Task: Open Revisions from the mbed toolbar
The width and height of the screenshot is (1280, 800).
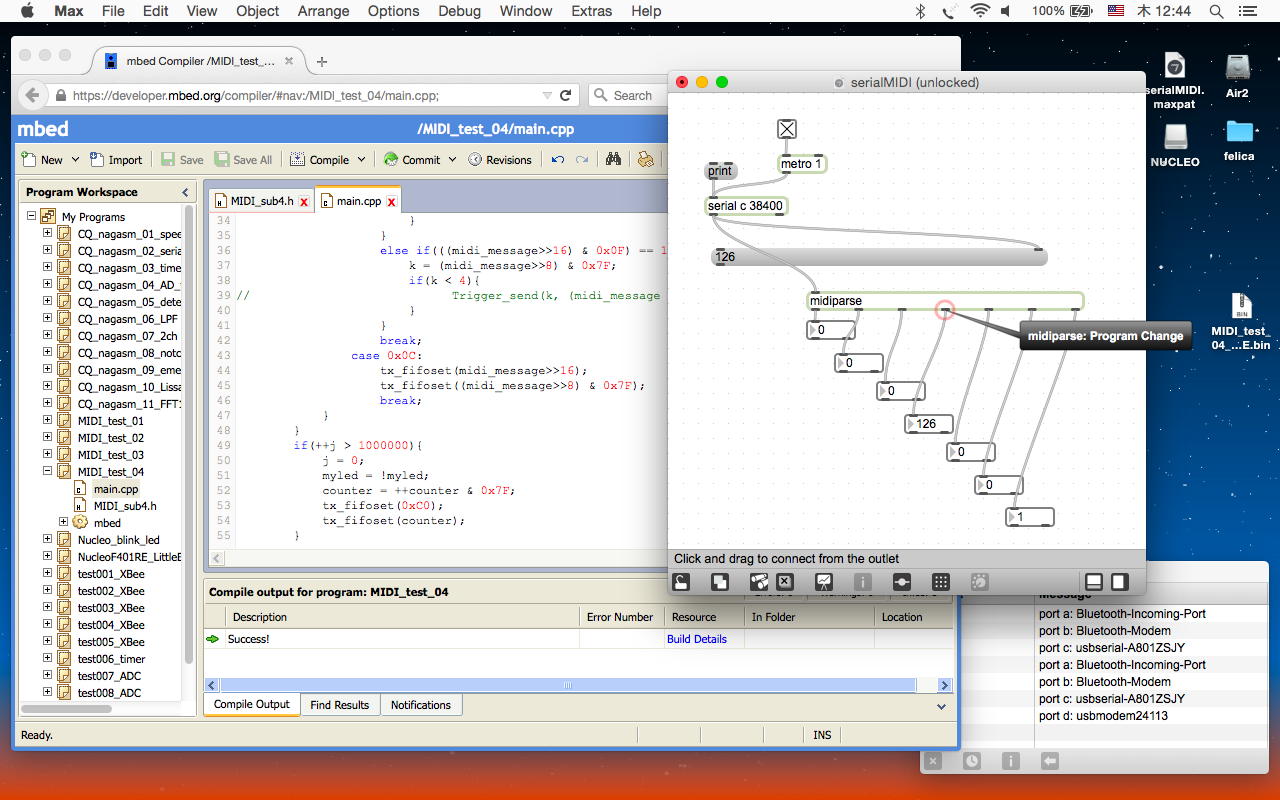Action: click(x=500, y=159)
